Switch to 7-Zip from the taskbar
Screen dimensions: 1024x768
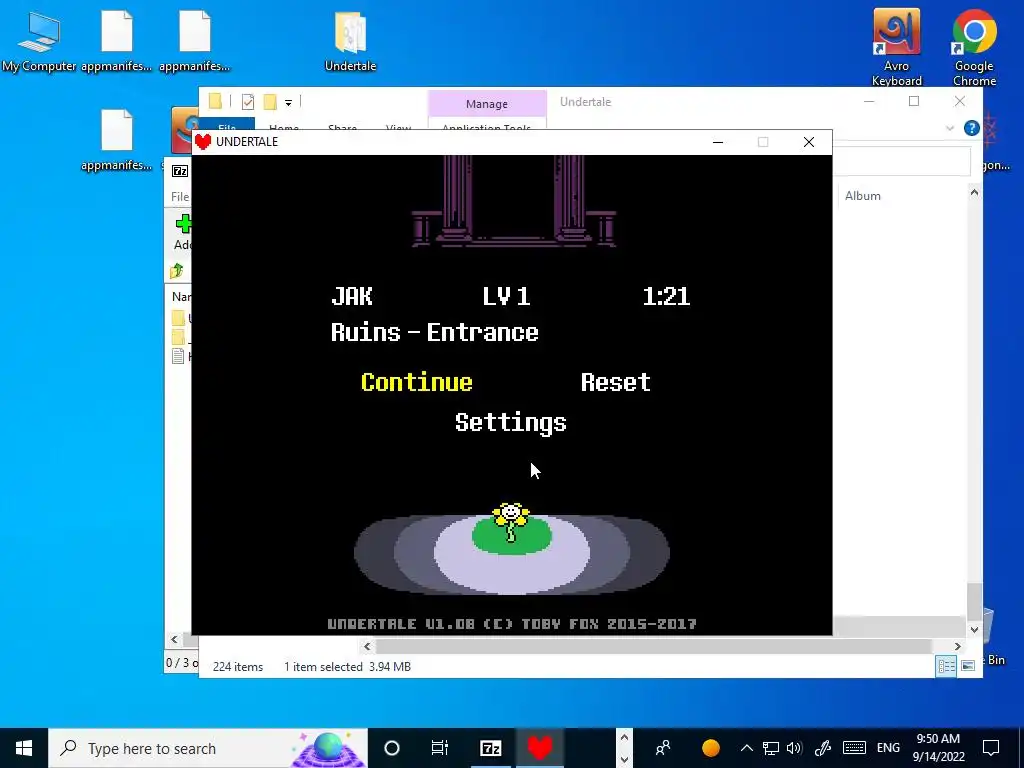coord(490,748)
